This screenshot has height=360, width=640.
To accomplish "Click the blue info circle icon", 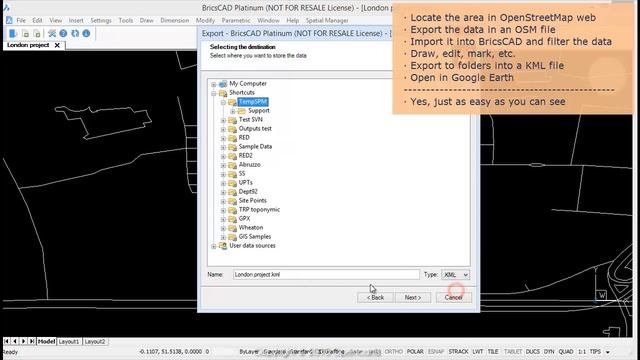I will [x=86, y=33].
